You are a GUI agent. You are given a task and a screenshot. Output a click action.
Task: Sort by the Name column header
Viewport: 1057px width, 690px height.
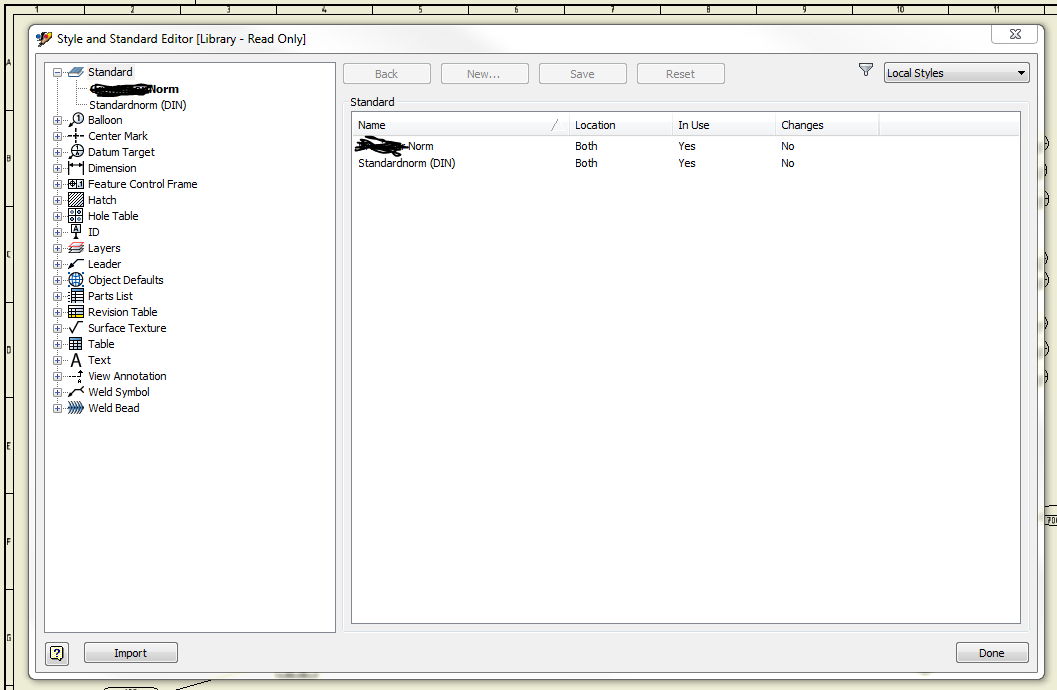460,125
